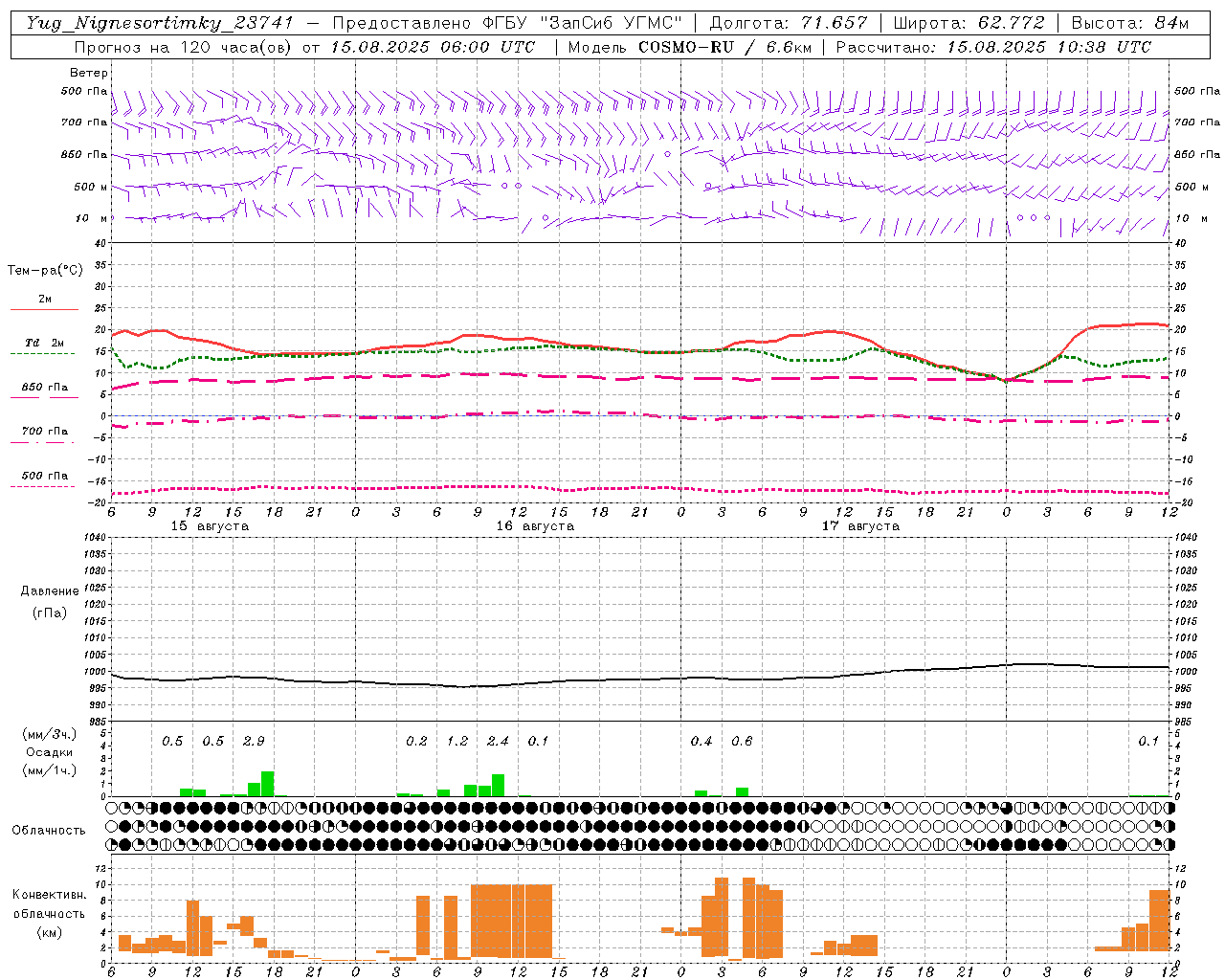Click the 'Облачность' cloudiness row label
The image size is (1225, 980).
point(49,831)
